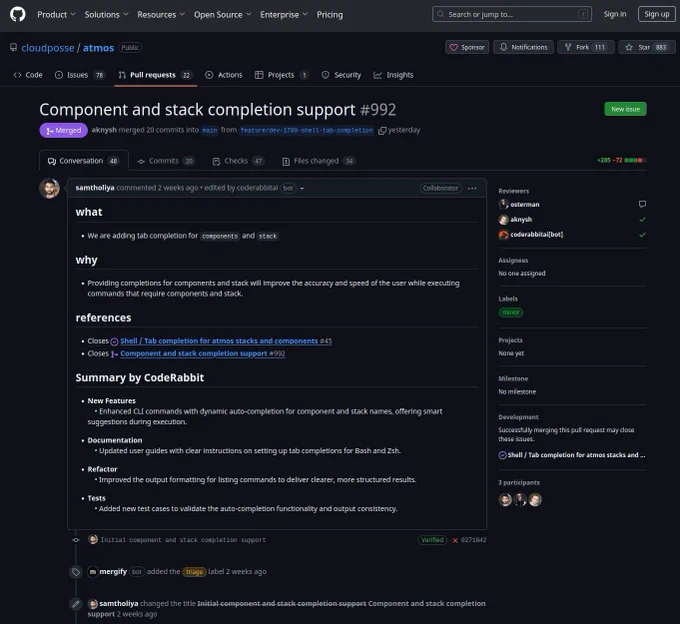The width and height of the screenshot is (680, 624).
Task: Expand the Resources menu
Action: point(161,14)
